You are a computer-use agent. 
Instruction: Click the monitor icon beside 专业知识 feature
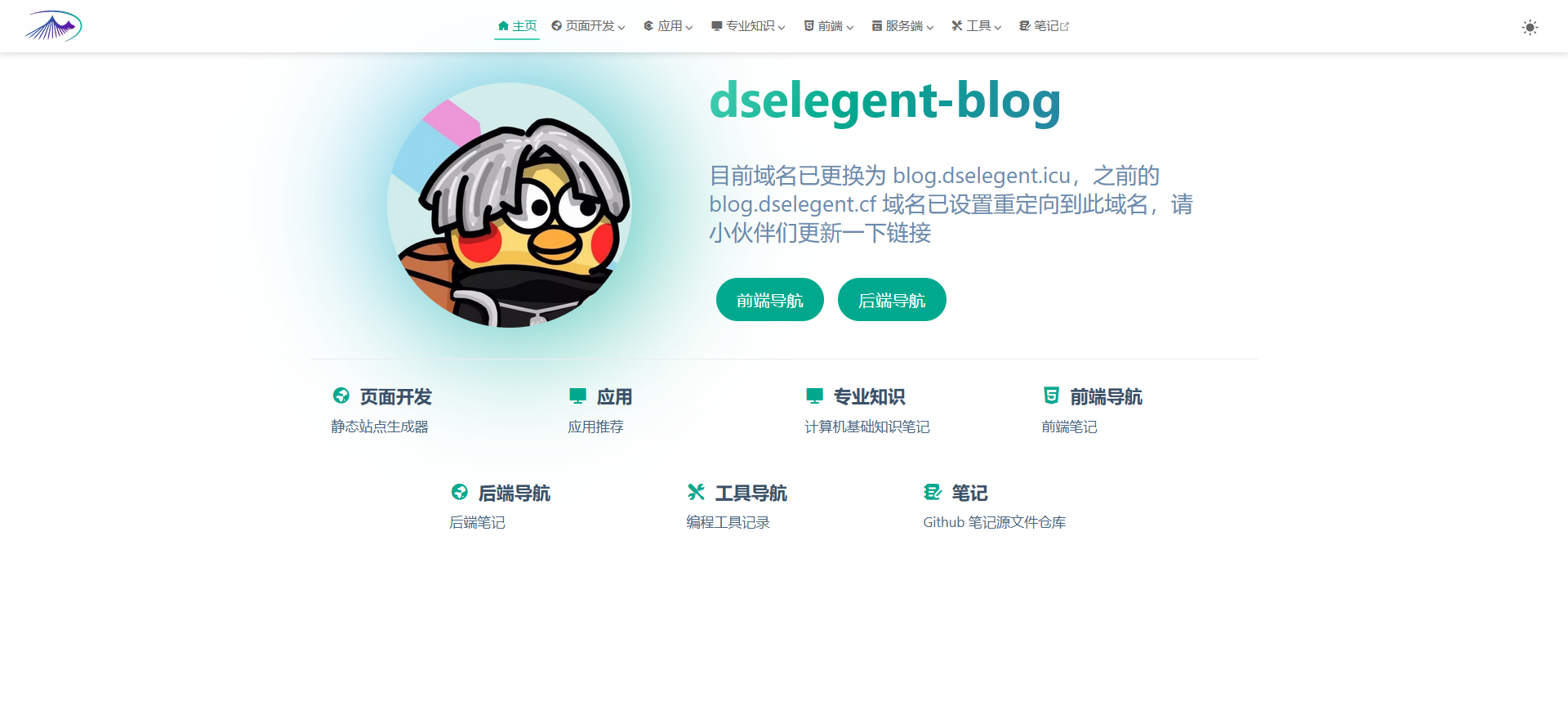[x=814, y=396]
